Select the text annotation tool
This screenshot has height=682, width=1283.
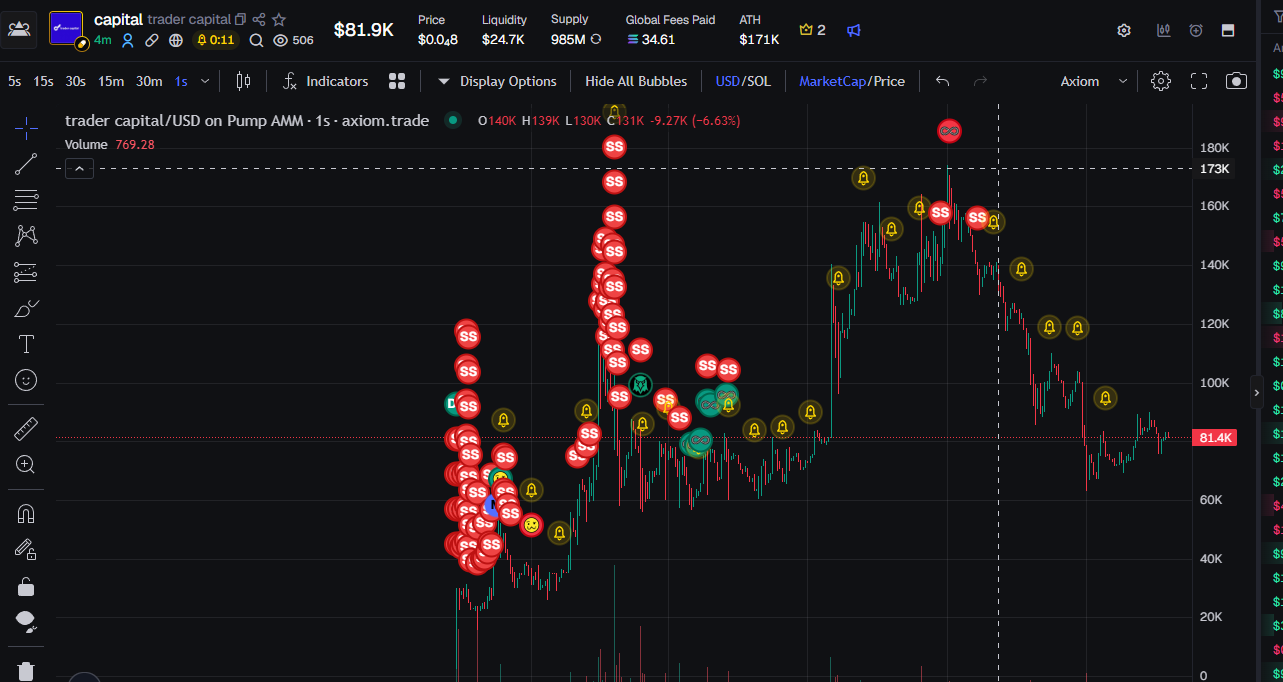26,344
